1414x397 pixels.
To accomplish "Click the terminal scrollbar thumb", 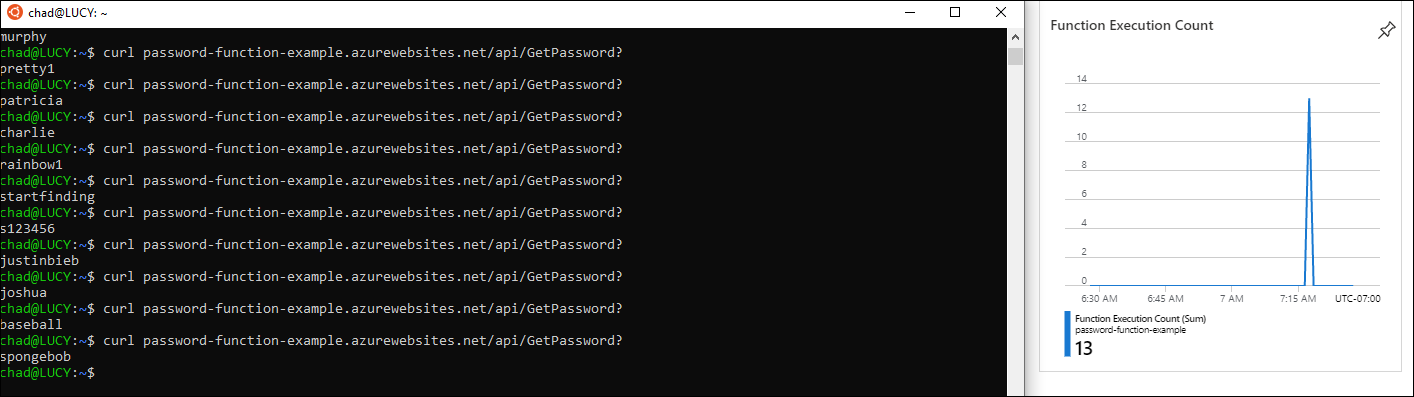I will click(1015, 55).
